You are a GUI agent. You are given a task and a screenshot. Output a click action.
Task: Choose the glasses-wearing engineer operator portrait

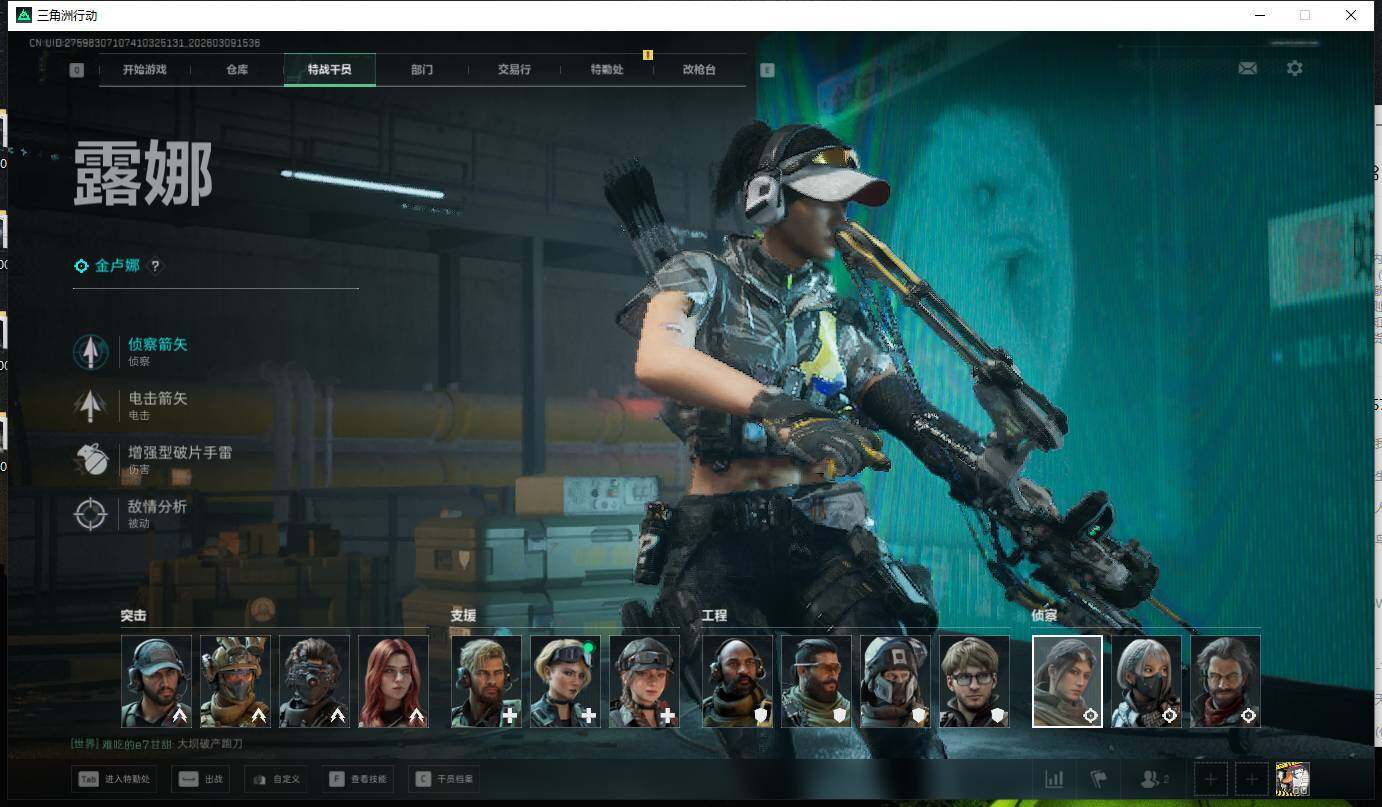coord(974,681)
